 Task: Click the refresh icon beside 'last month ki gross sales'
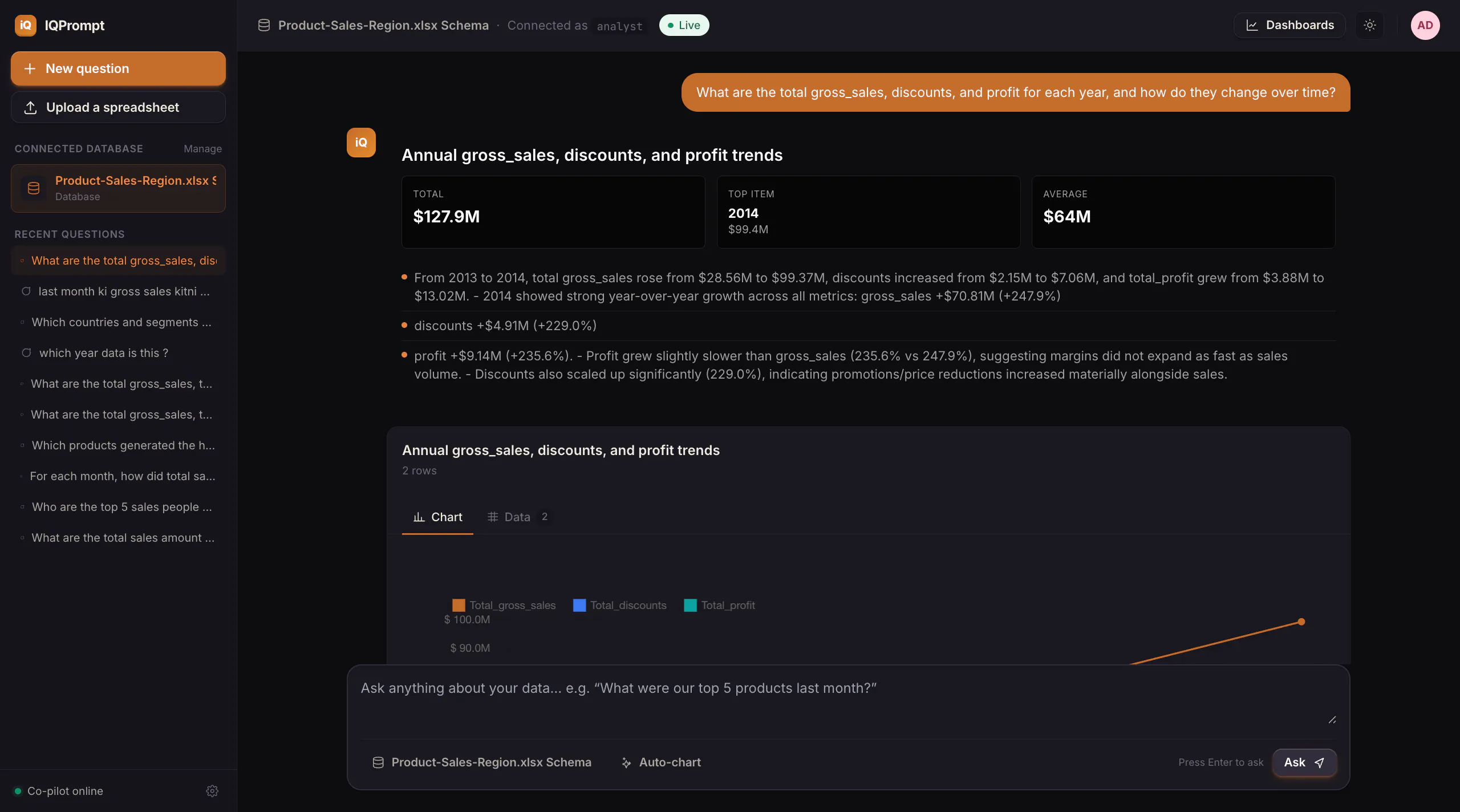[x=26, y=291]
